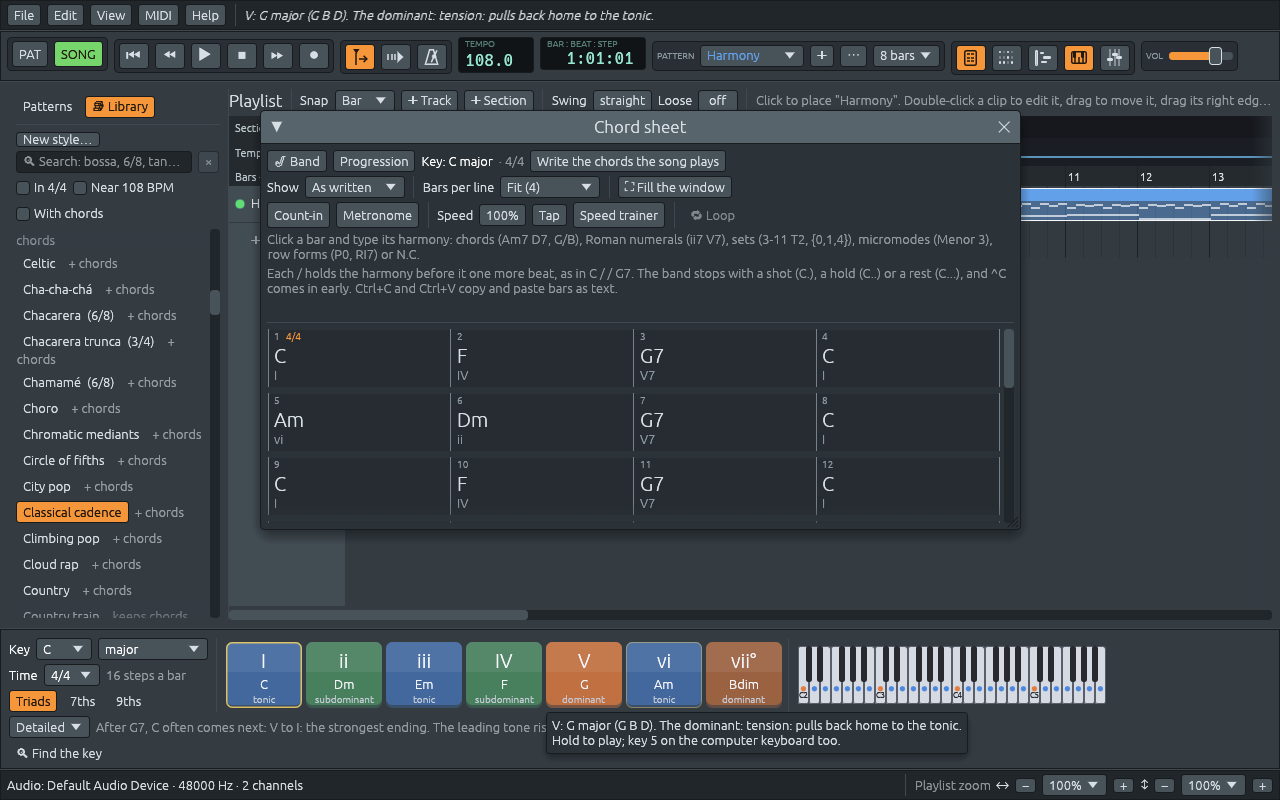Click the Progression button
This screenshot has width=1280, height=800.
(x=374, y=161)
